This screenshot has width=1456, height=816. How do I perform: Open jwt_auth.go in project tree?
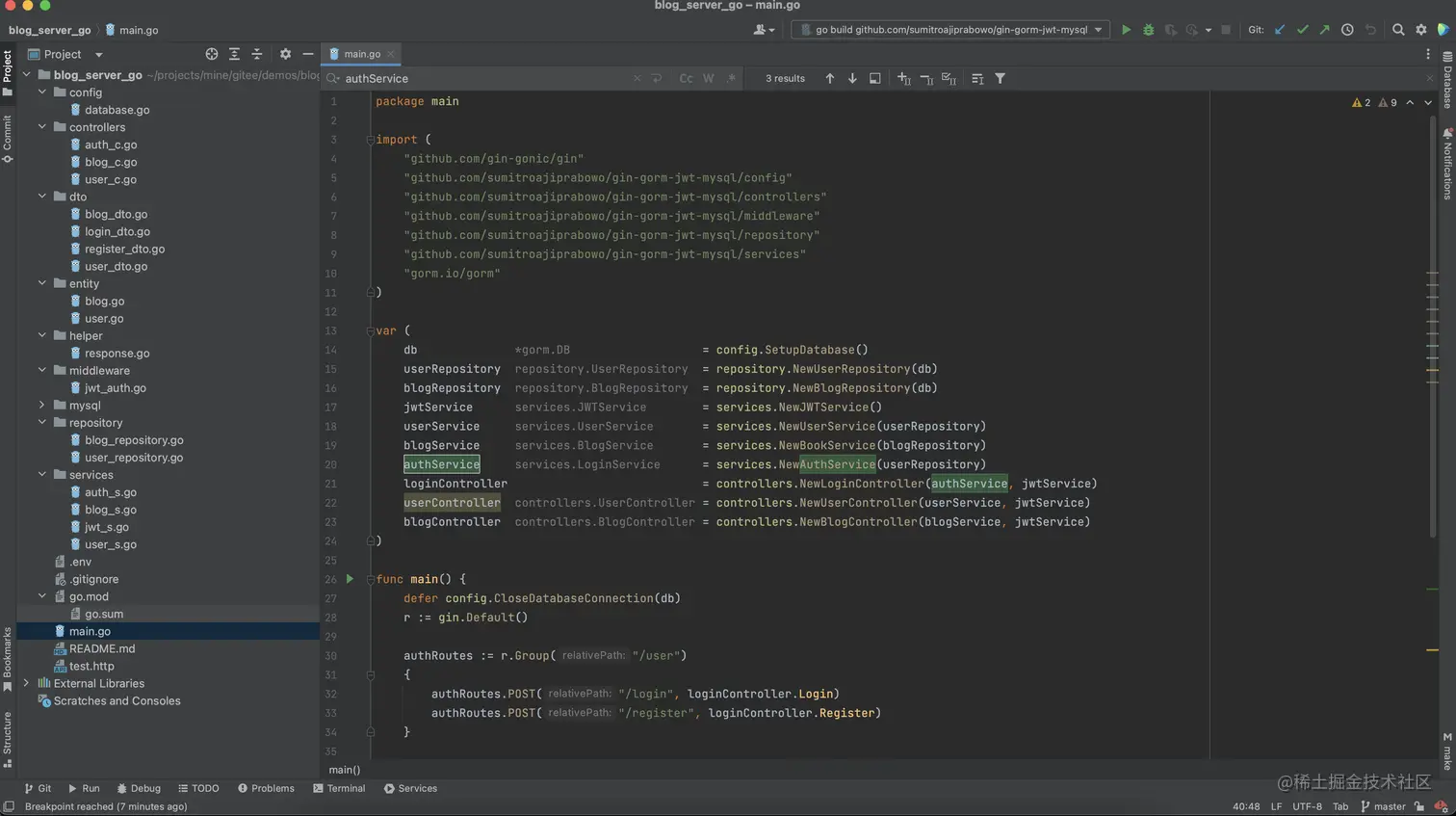(115, 388)
